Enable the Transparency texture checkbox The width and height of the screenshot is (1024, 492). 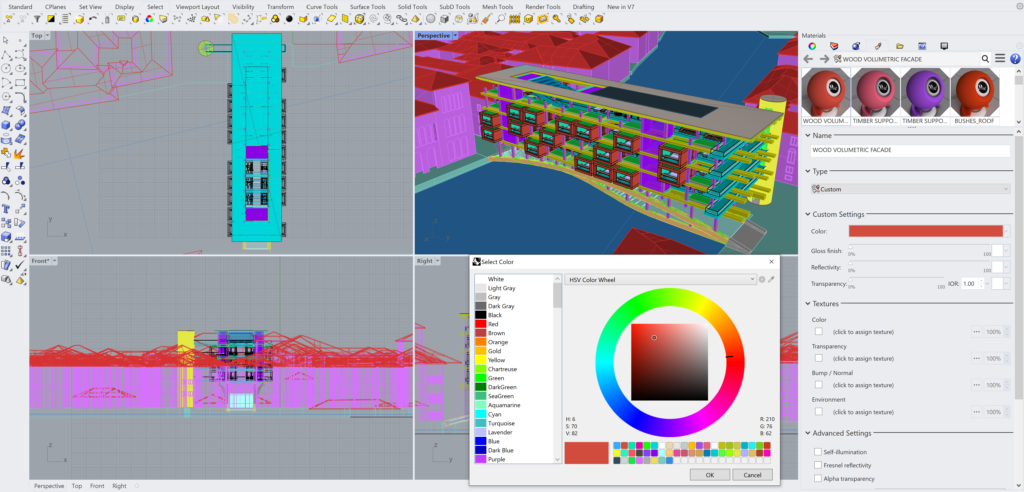coord(818,358)
